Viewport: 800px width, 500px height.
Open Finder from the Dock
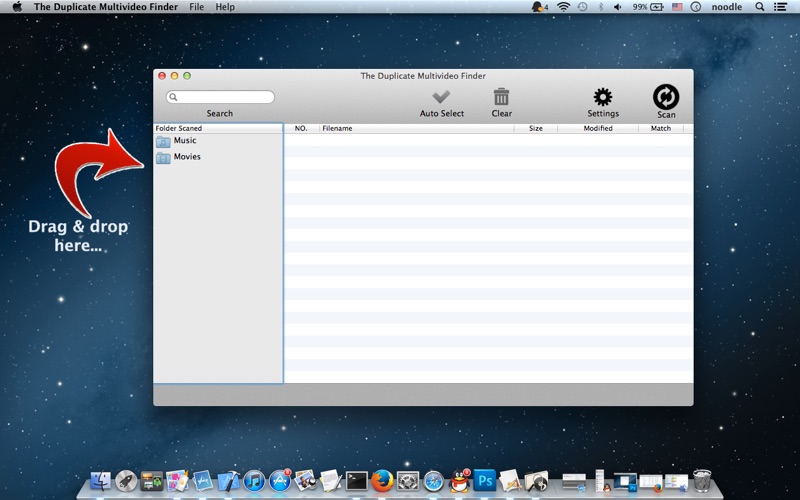coord(101,481)
